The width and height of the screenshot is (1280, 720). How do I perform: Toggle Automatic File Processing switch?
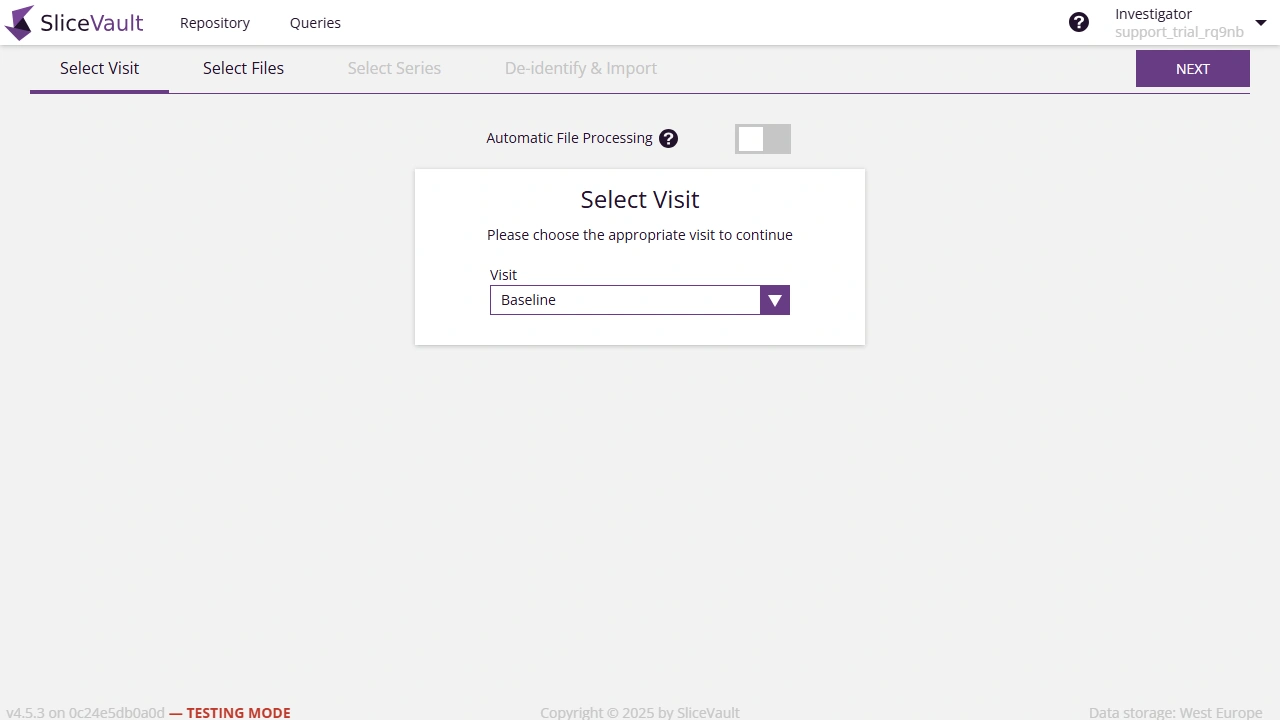(763, 139)
